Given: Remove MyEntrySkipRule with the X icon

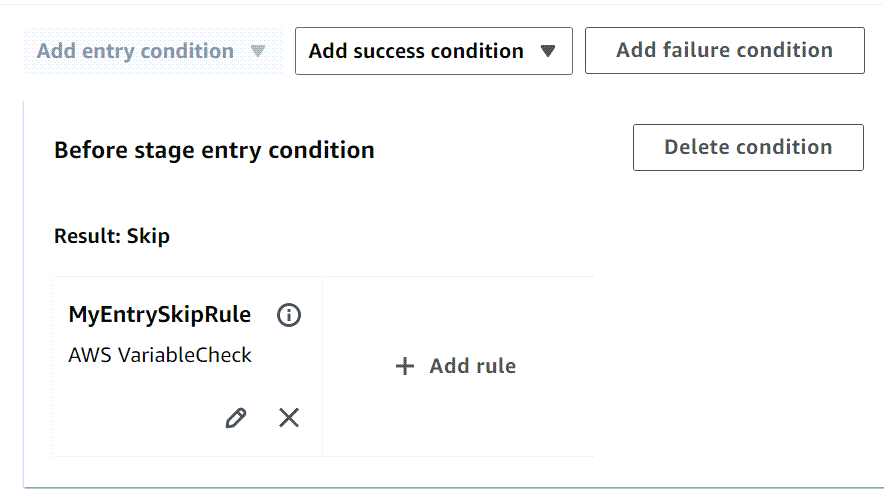Looking at the screenshot, I should pyautogui.click(x=289, y=418).
